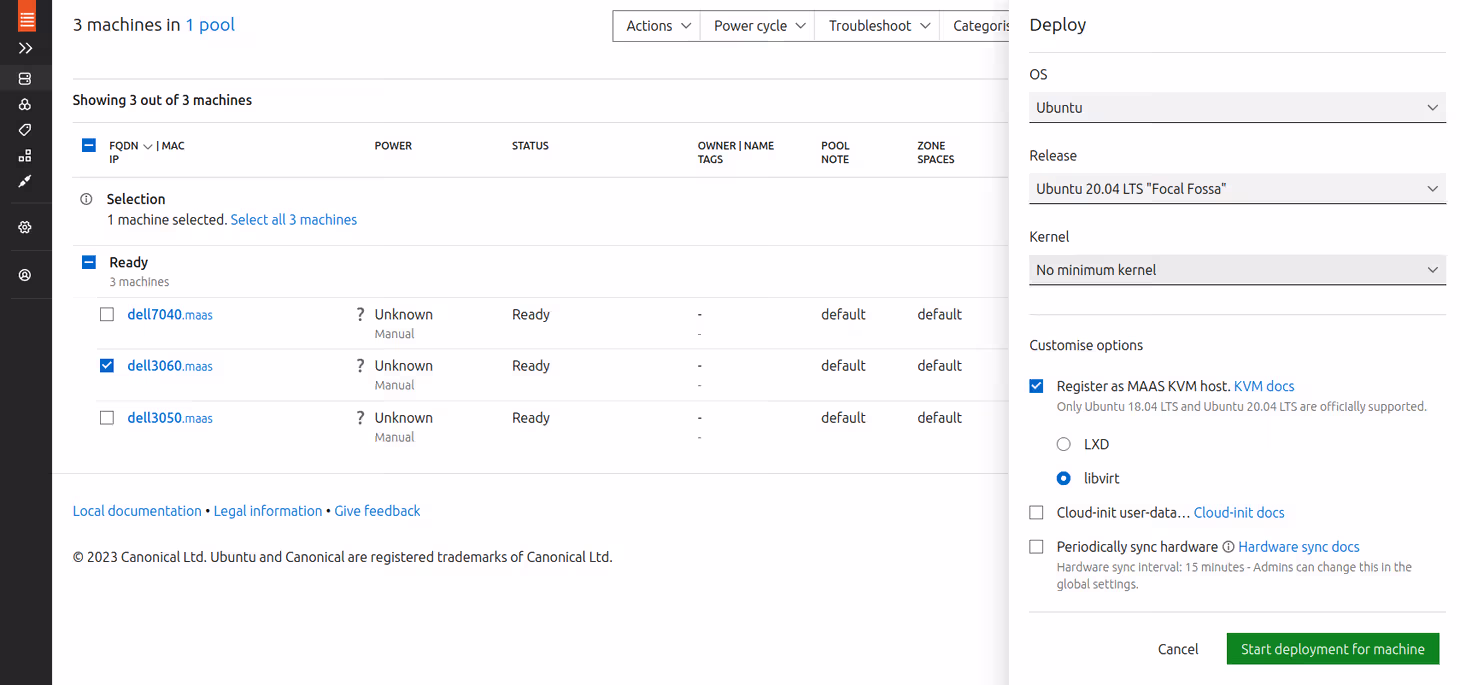Click the orange MAAS logo icon
The width and height of the screenshot is (1460, 685).
click(26, 16)
